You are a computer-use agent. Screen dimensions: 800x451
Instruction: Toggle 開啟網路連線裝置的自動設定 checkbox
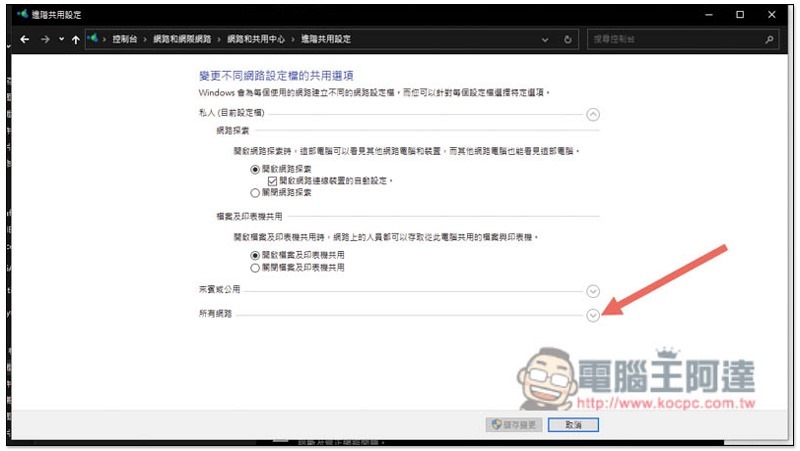272,181
